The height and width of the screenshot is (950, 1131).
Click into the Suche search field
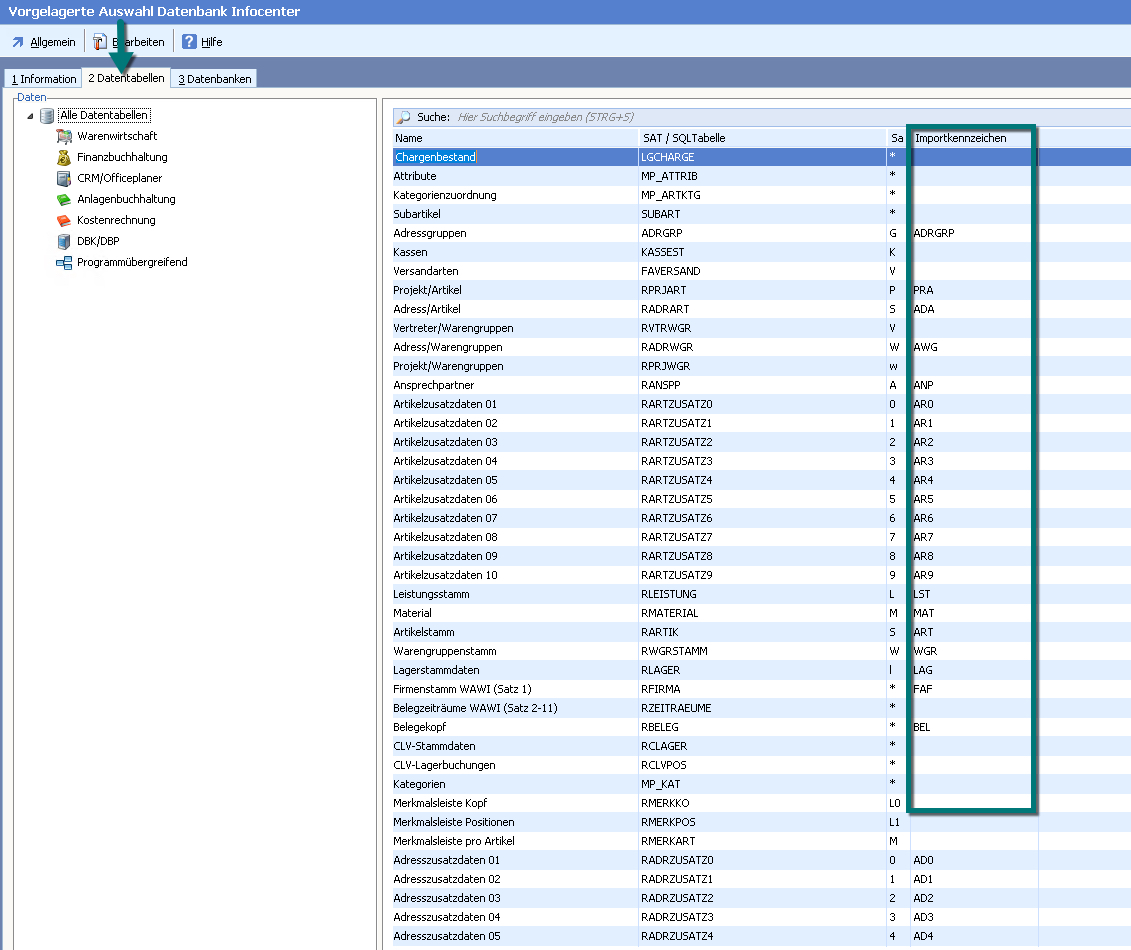[x=700, y=117]
